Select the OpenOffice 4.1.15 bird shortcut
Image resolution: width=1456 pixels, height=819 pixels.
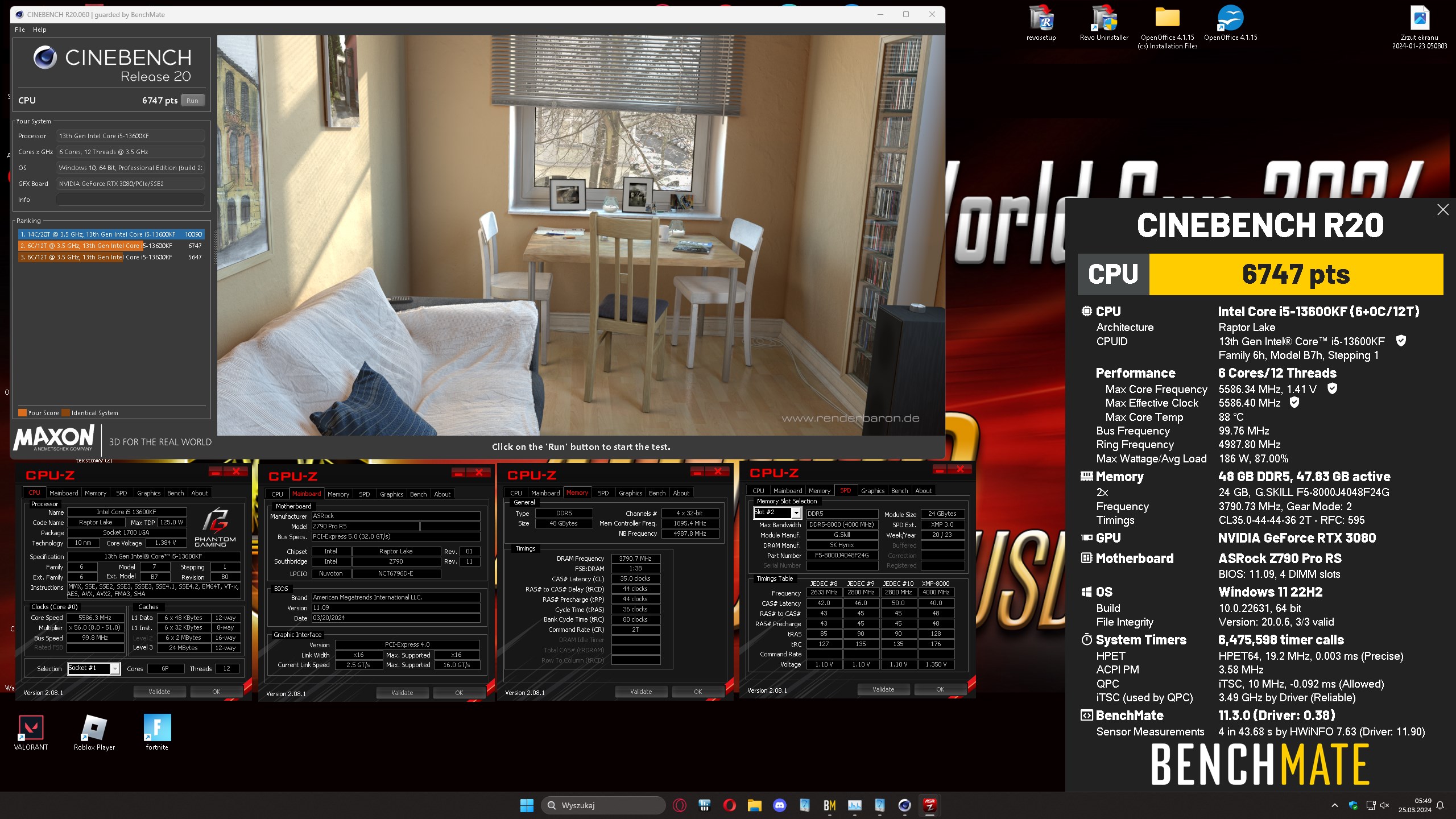tap(1230, 24)
